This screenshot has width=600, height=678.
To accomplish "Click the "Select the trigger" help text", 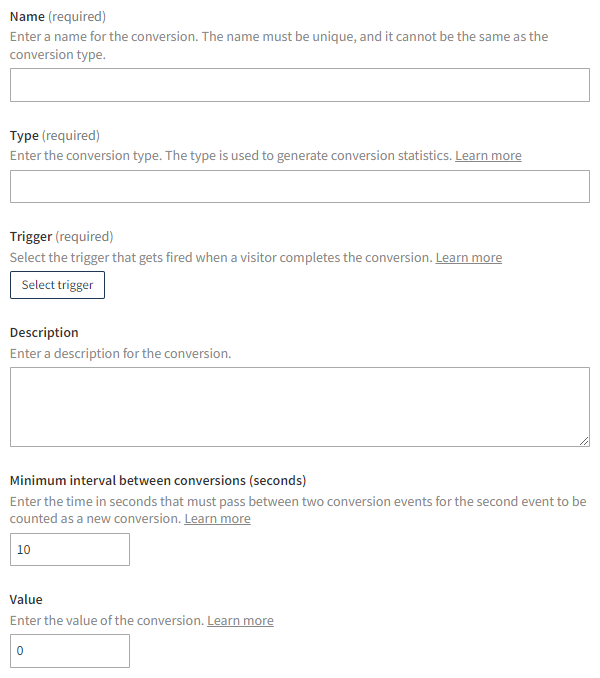I will click(220, 258).
